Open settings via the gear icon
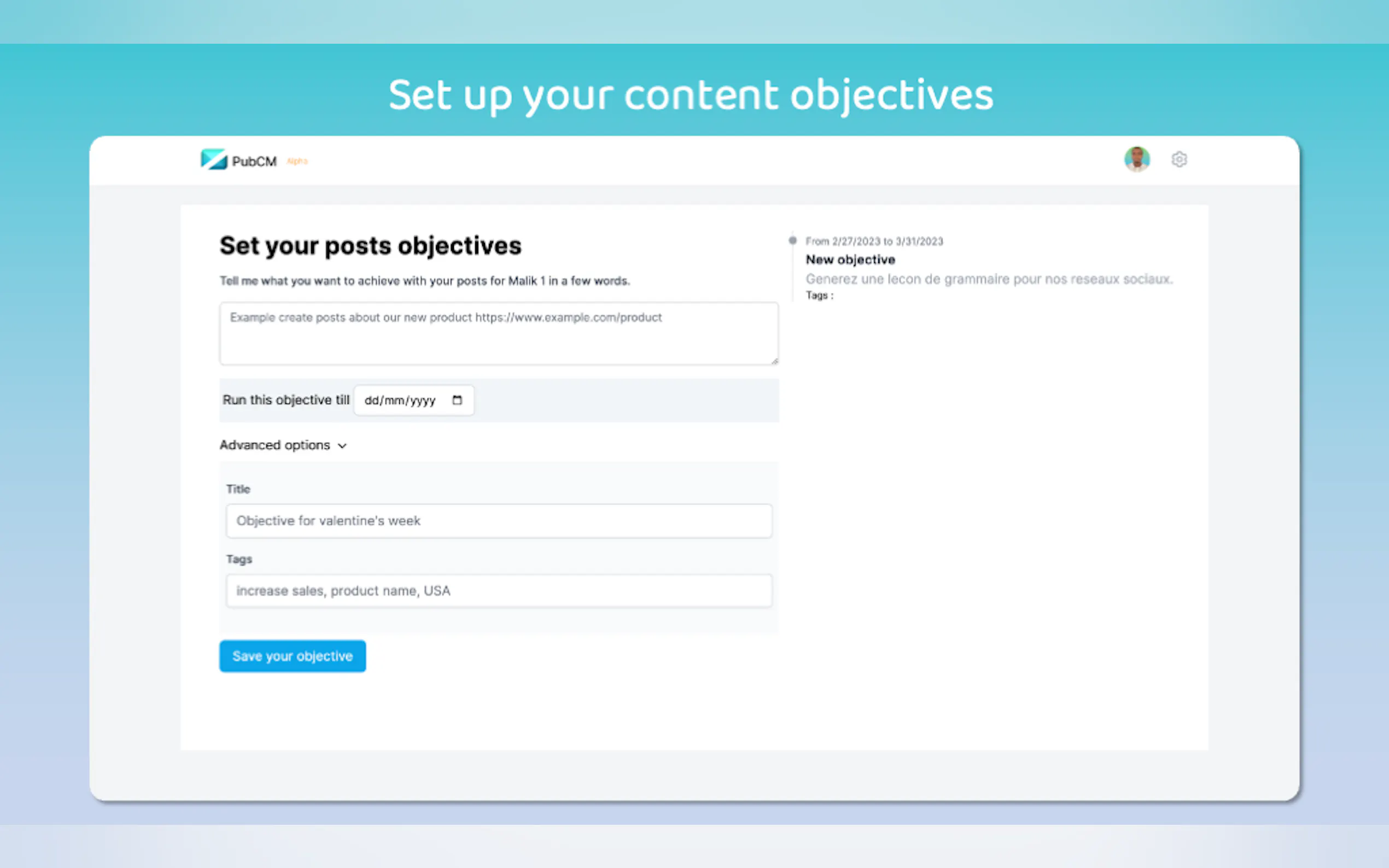The image size is (1389, 868). pyautogui.click(x=1179, y=160)
